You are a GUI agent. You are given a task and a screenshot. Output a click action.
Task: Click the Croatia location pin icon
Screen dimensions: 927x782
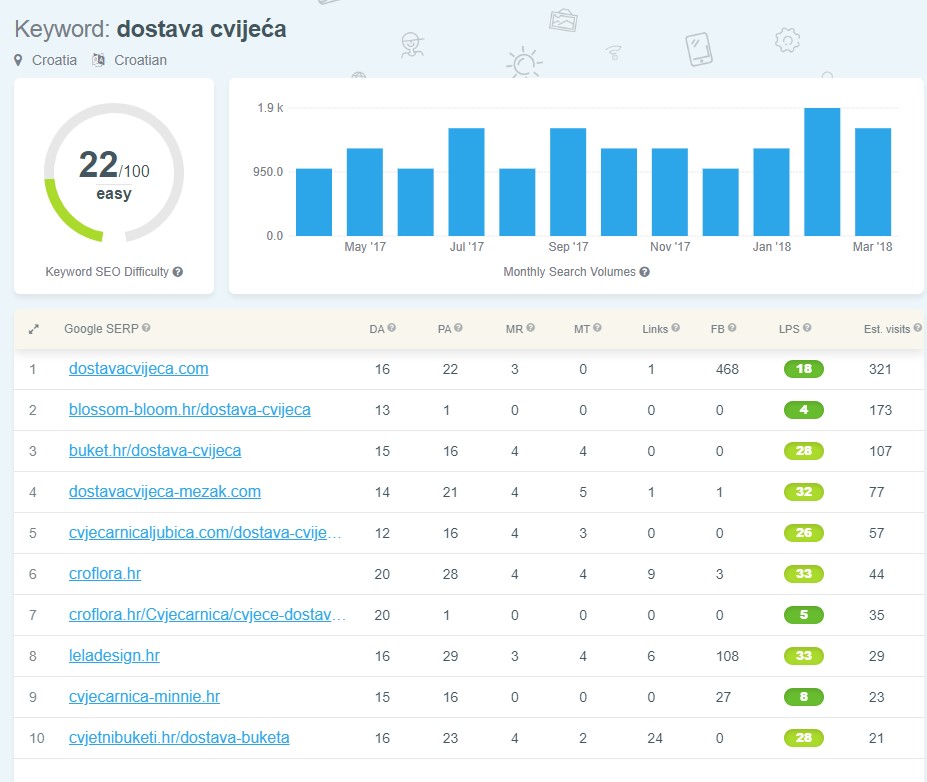click(x=18, y=60)
